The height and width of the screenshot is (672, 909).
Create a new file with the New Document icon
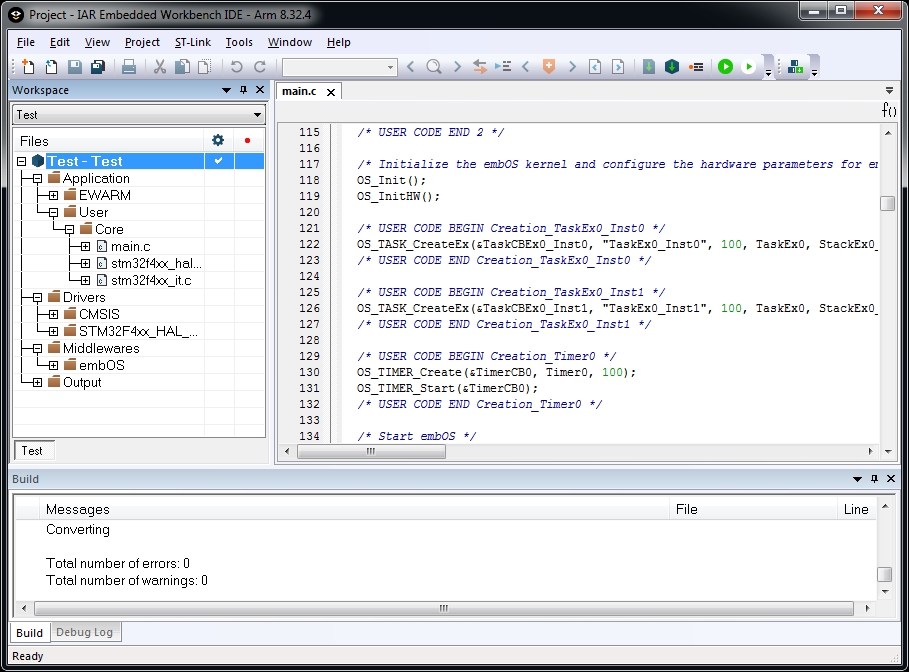[x=28, y=67]
